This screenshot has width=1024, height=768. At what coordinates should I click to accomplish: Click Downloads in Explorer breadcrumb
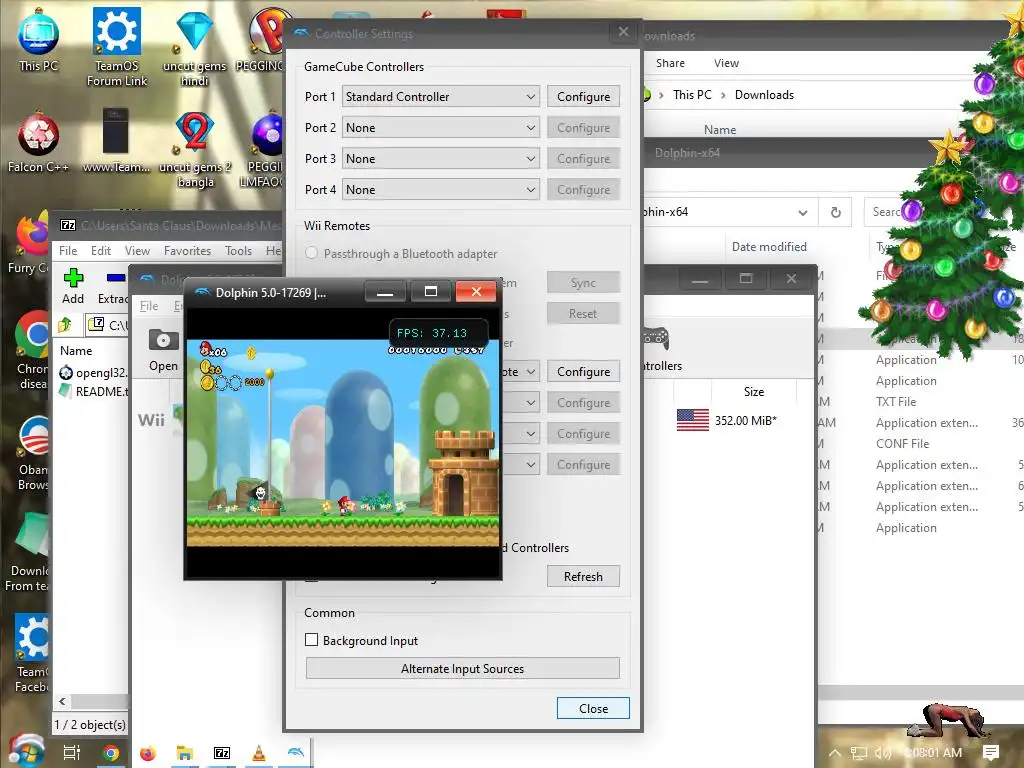764,95
